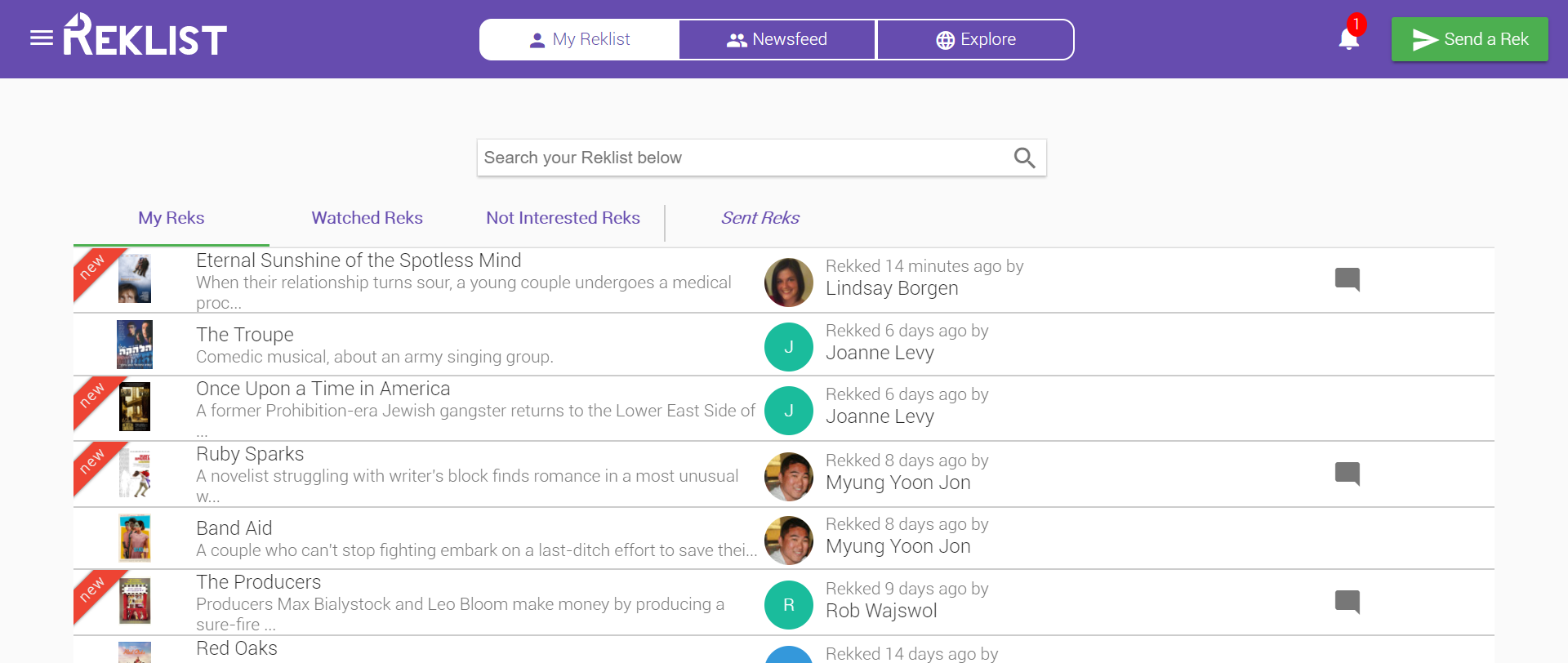Click Lindsay Borgen's avatar
The width and height of the screenshot is (1568, 663).
789,283
